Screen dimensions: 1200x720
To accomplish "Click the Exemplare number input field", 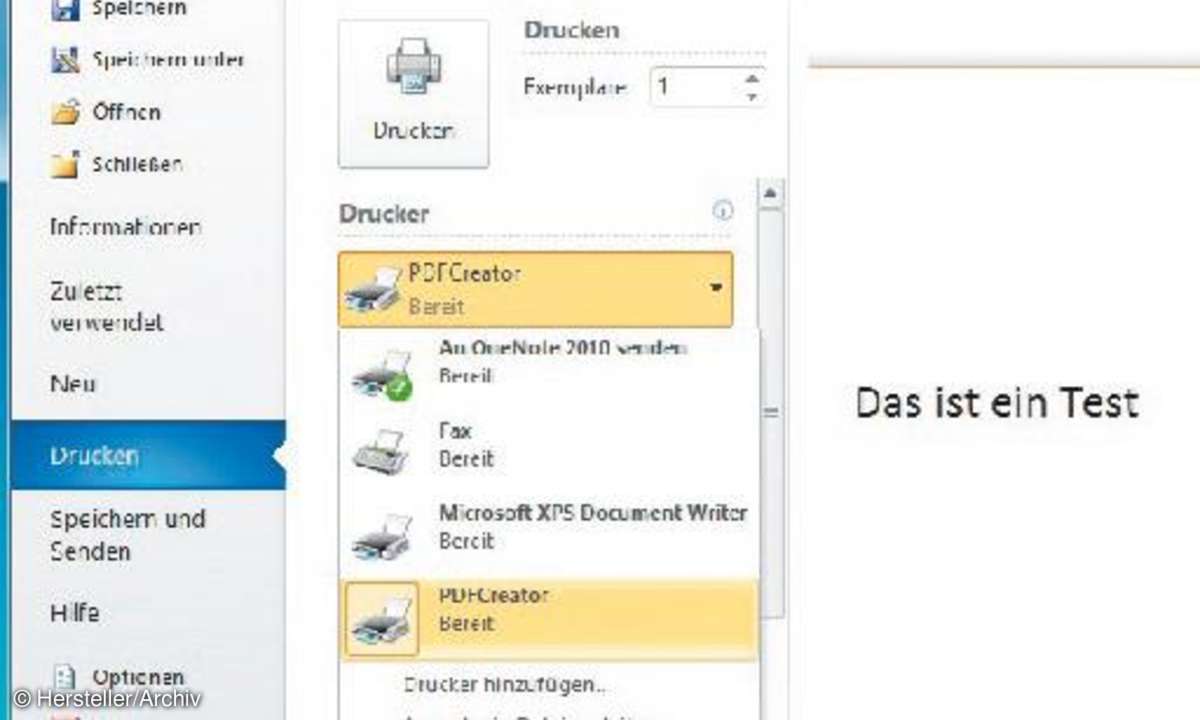I will [x=696, y=87].
